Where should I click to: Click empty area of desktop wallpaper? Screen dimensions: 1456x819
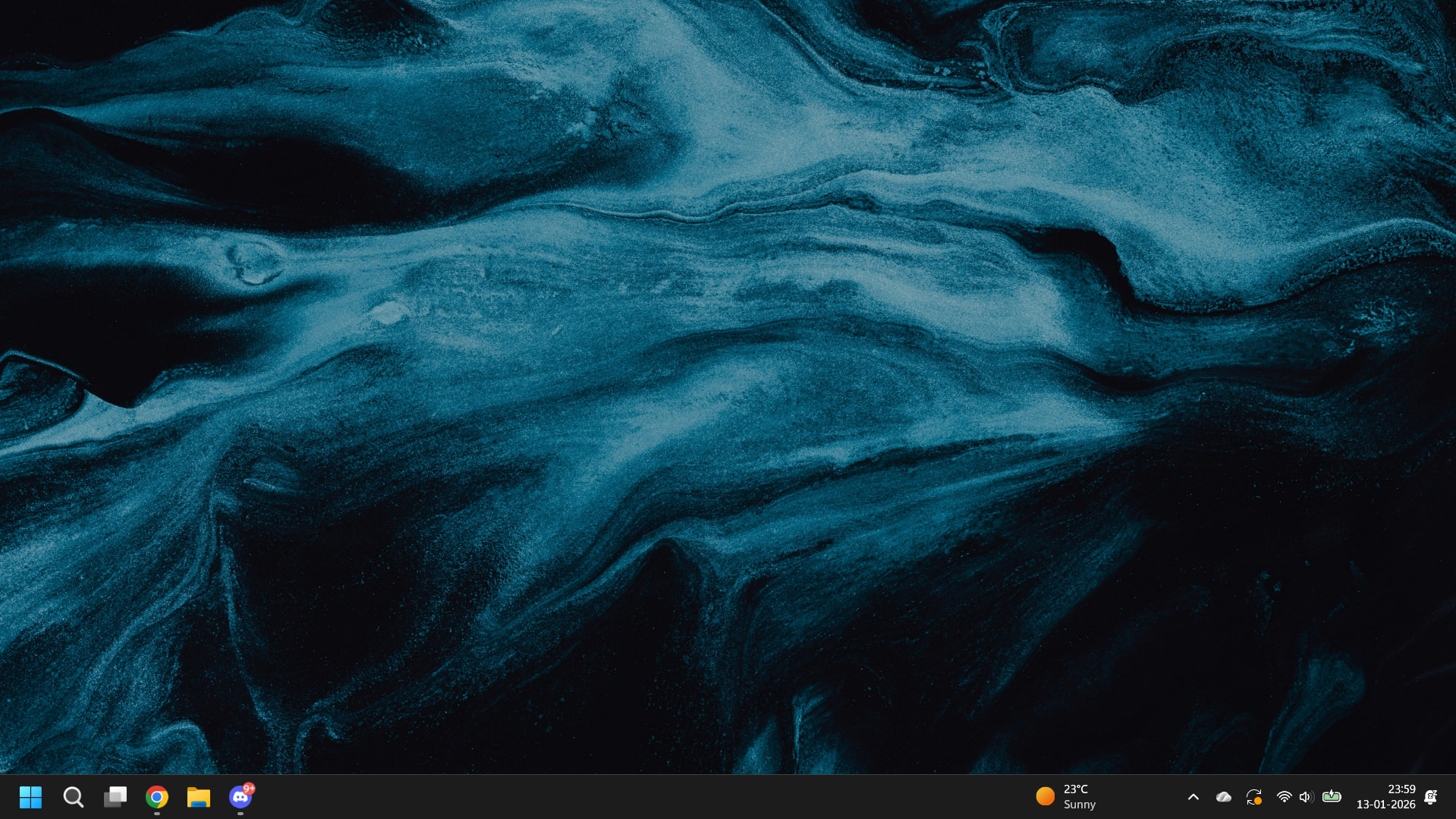tap(728, 380)
